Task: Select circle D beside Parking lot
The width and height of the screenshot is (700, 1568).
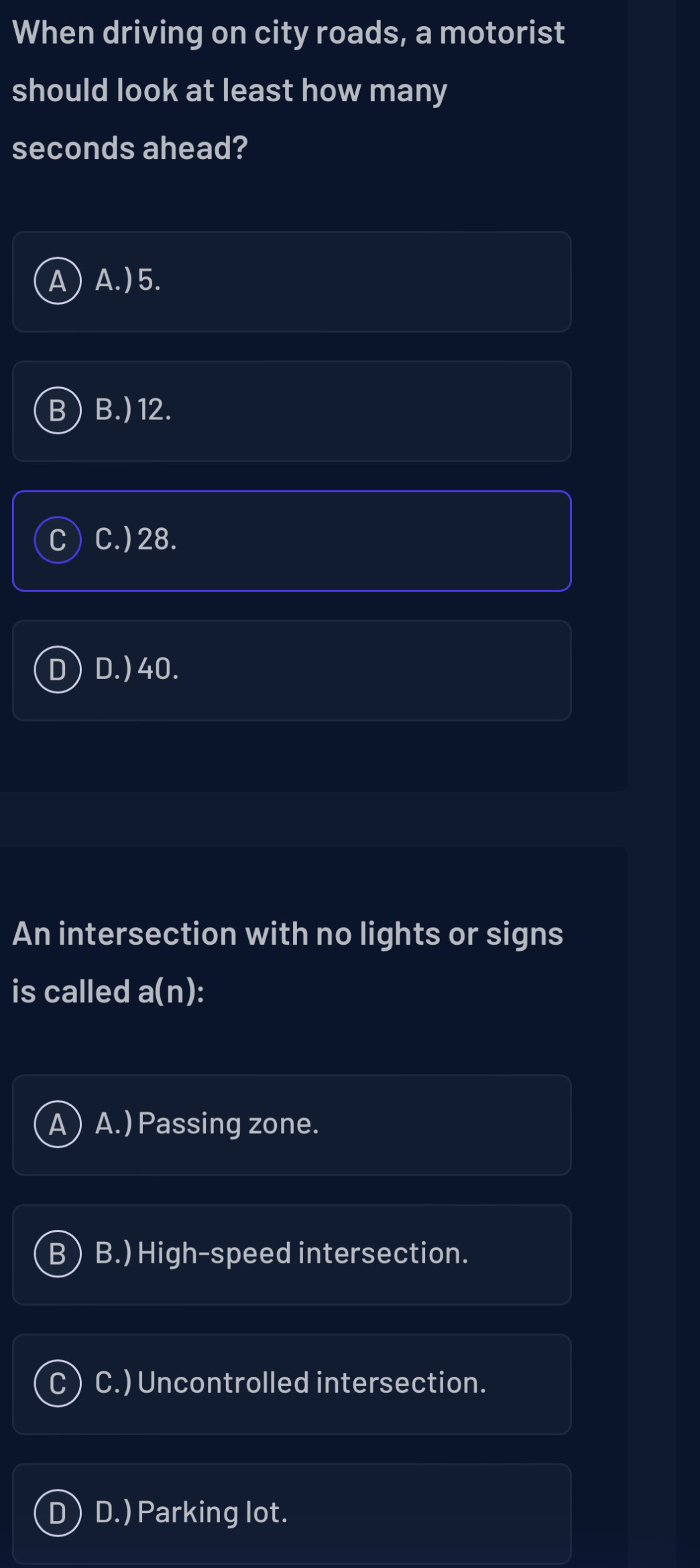Action: pyautogui.click(x=58, y=1513)
